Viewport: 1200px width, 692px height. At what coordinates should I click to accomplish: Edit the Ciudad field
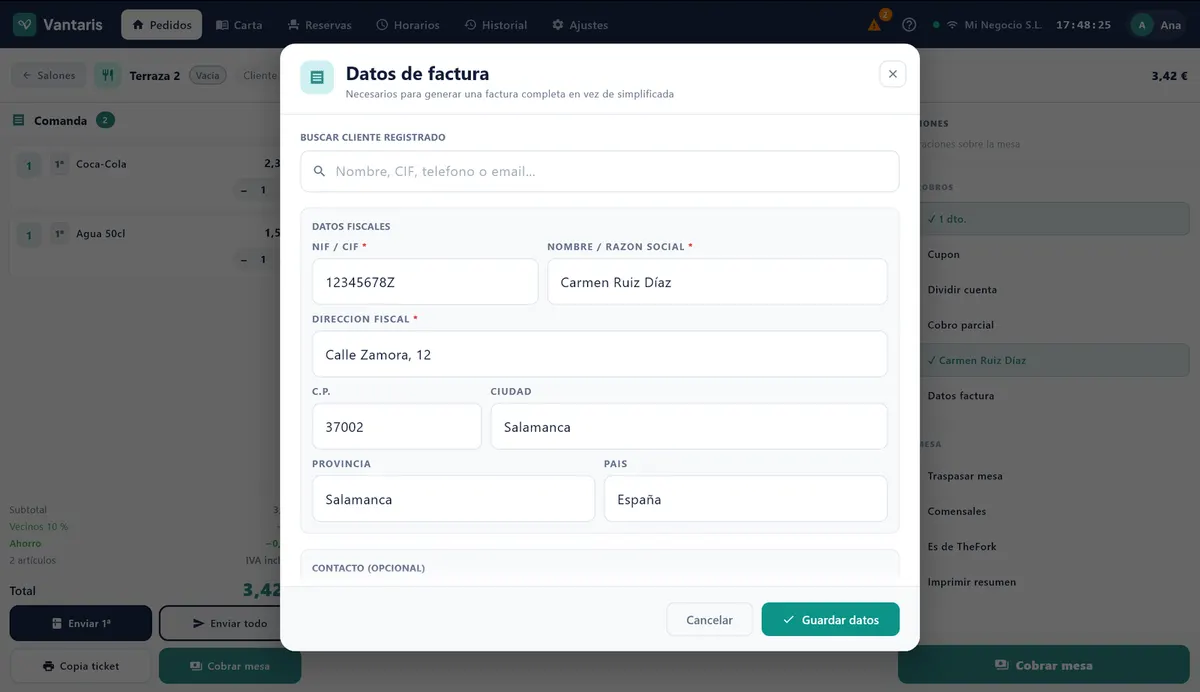pyautogui.click(x=689, y=426)
